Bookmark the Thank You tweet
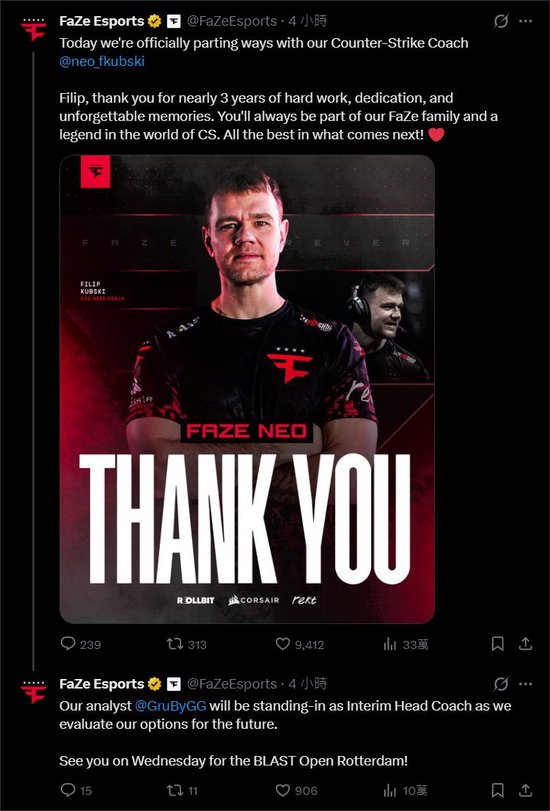Screen dimensions: 550x811 point(497,643)
